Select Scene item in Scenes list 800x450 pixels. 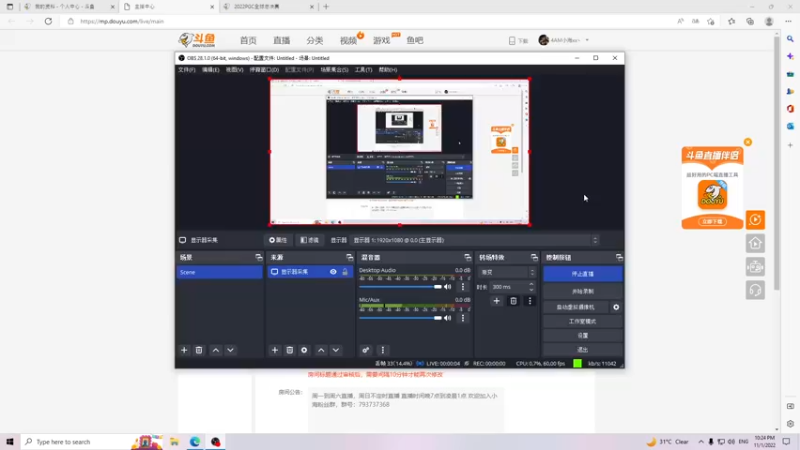pos(219,272)
